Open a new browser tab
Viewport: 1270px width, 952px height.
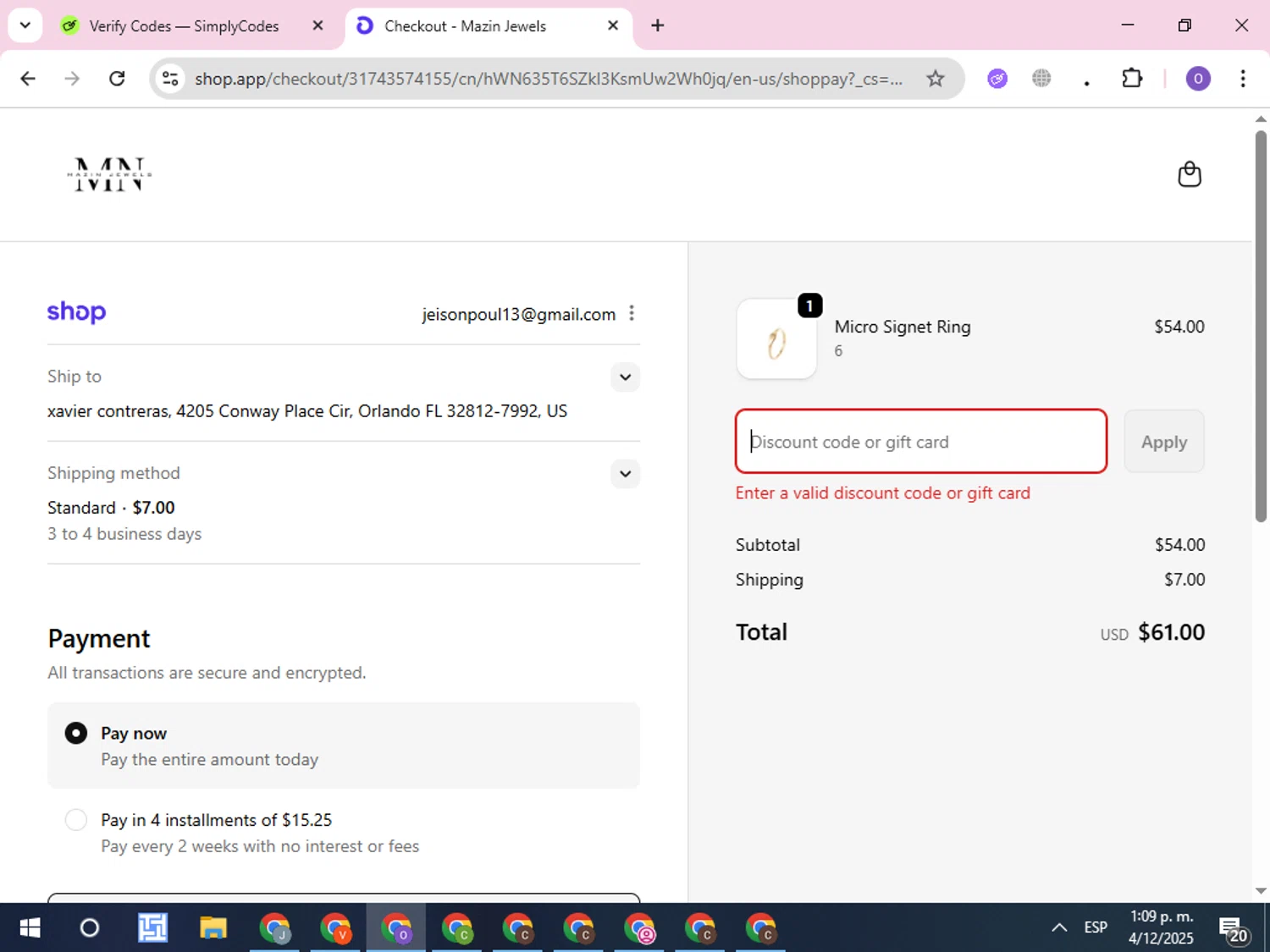pos(657,25)
